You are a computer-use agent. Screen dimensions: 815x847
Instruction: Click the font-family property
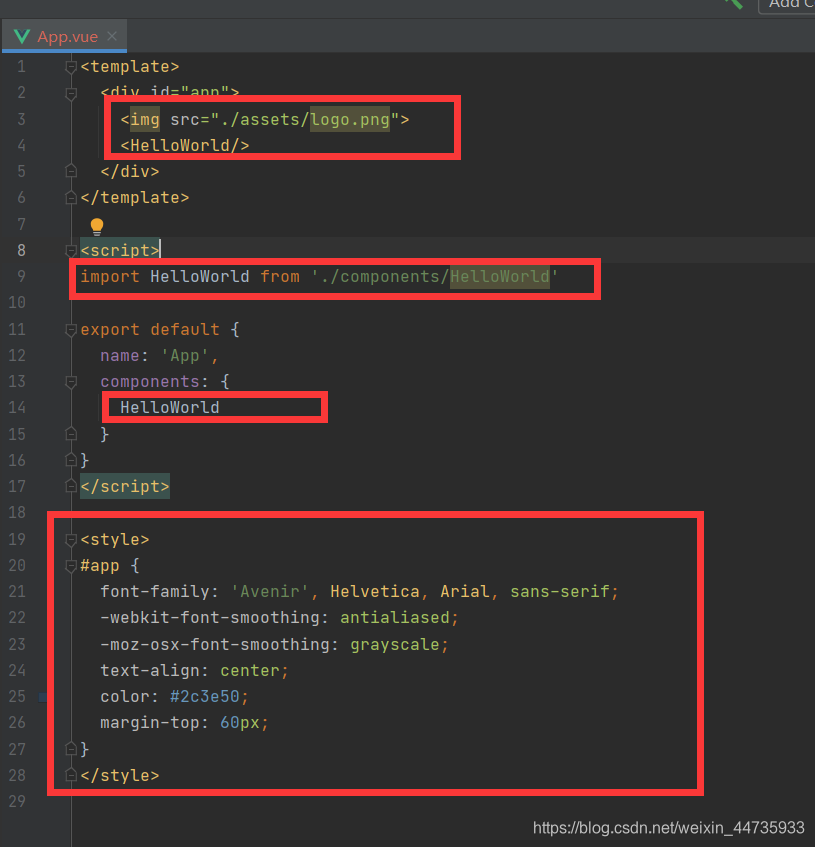point(154,591)
